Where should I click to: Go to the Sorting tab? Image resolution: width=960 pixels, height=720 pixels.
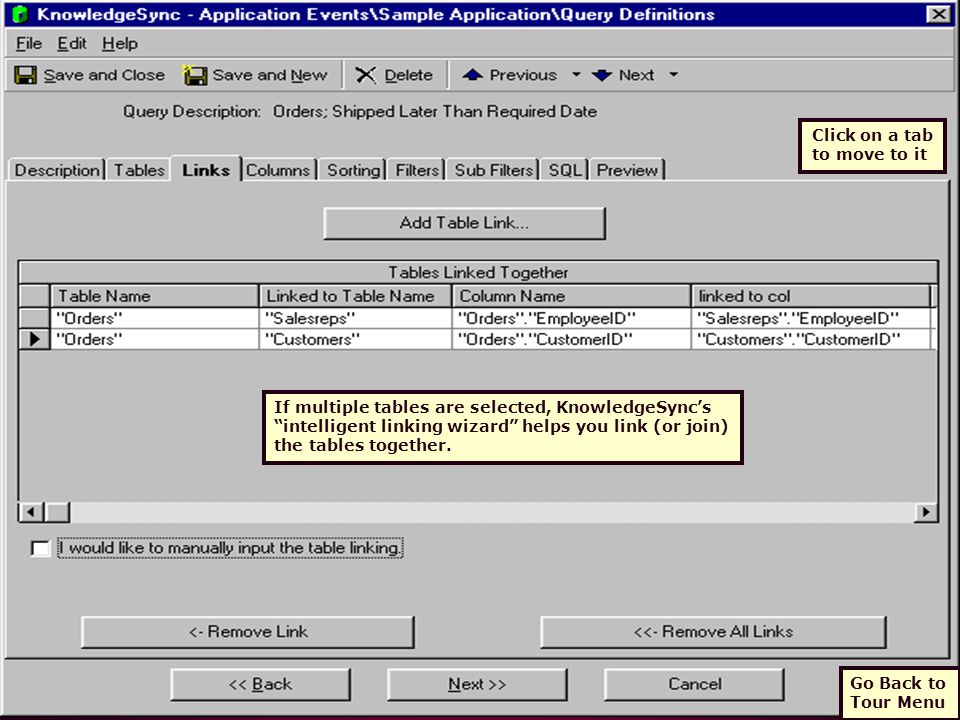[x=353, y=170]
